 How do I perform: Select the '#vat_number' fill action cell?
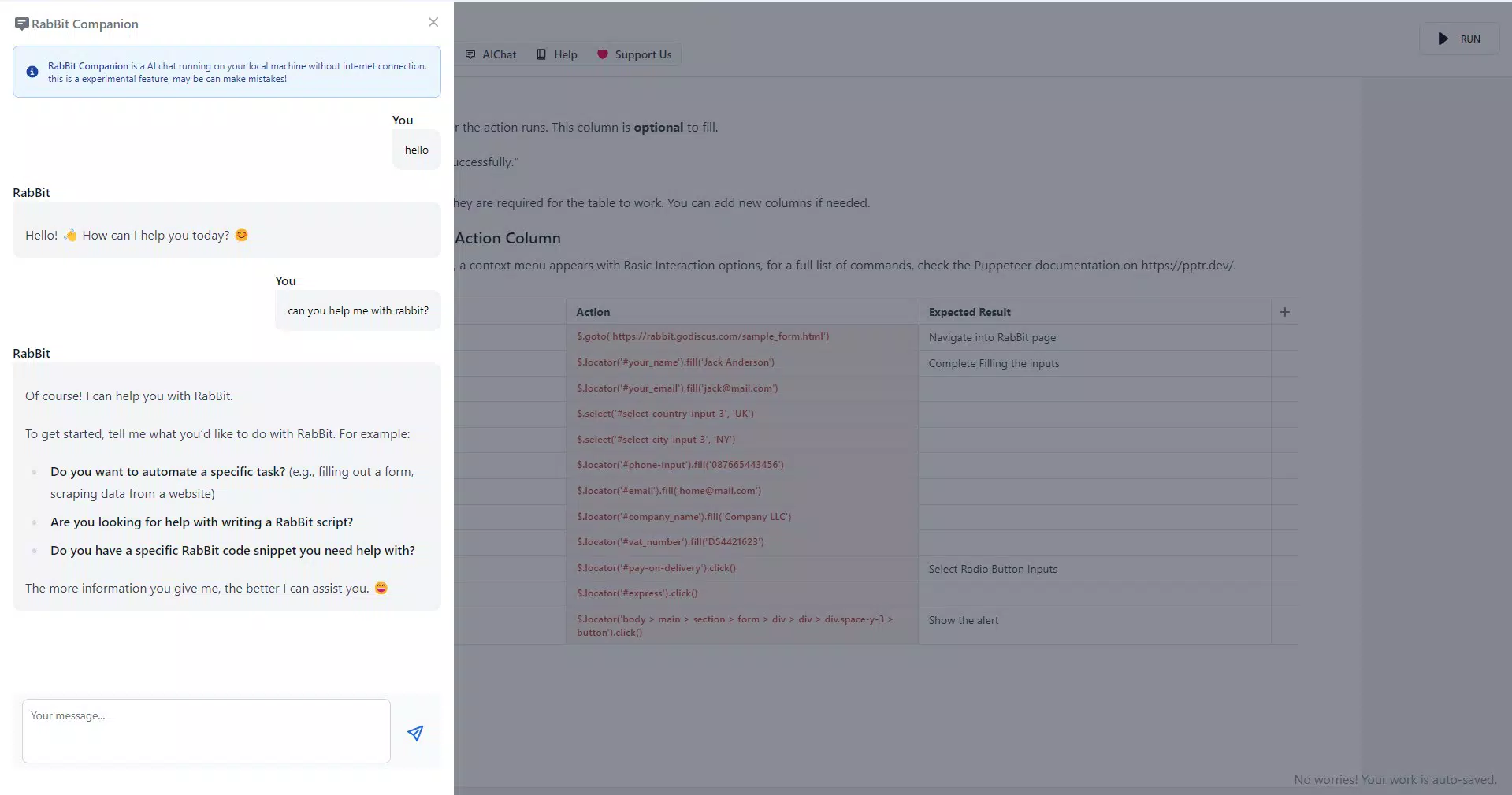pyautogui.click(x=742, y=543)
